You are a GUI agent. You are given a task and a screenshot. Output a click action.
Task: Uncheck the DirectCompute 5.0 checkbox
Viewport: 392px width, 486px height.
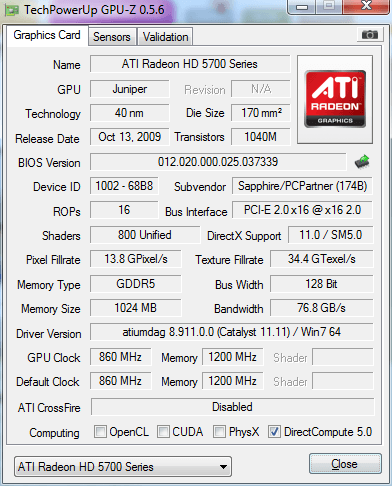click(274, 431)
